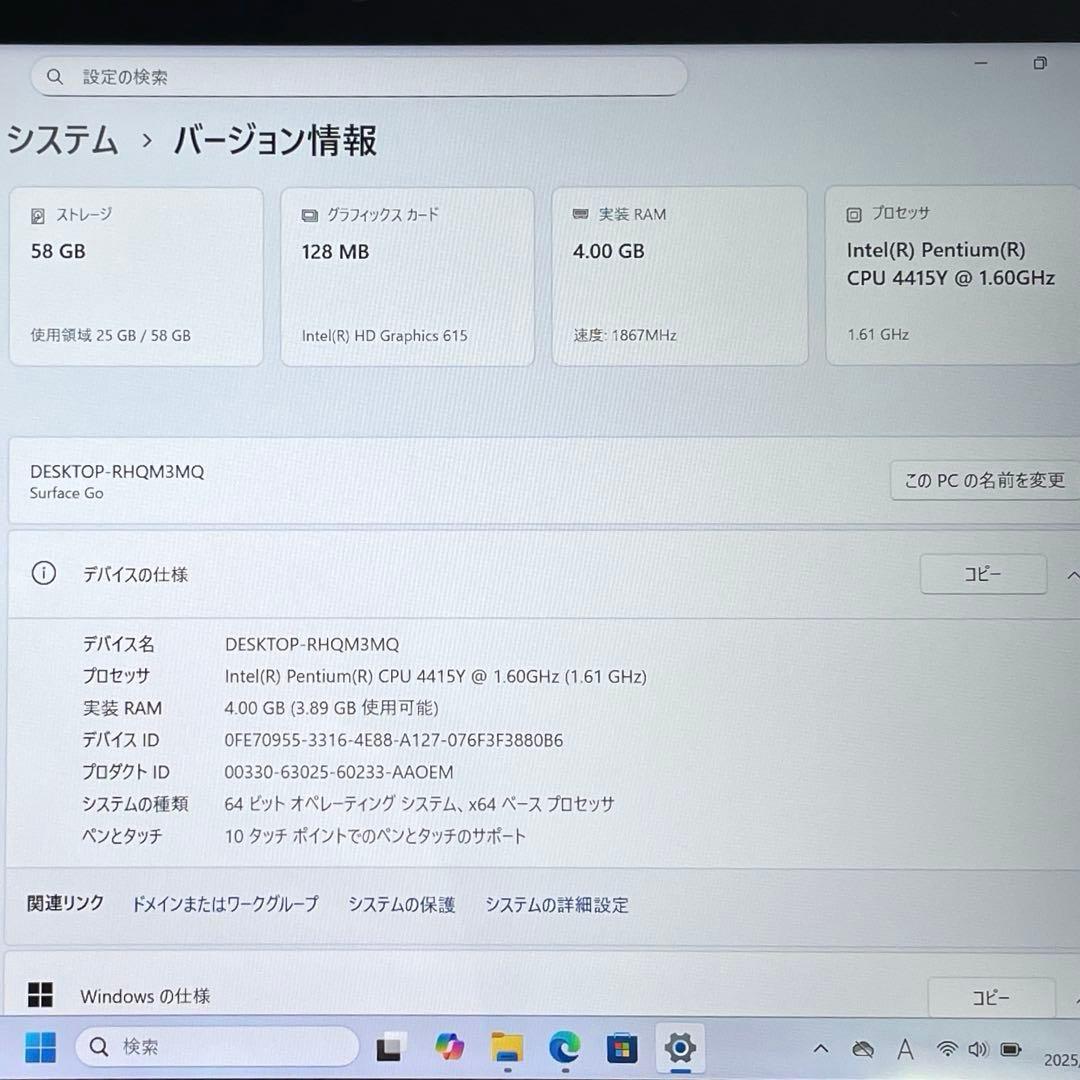Click この PC の名前を変更 button
The height and width of the screenshot is (1080, 1080).
pyautogui.click(x=984, y=481)
